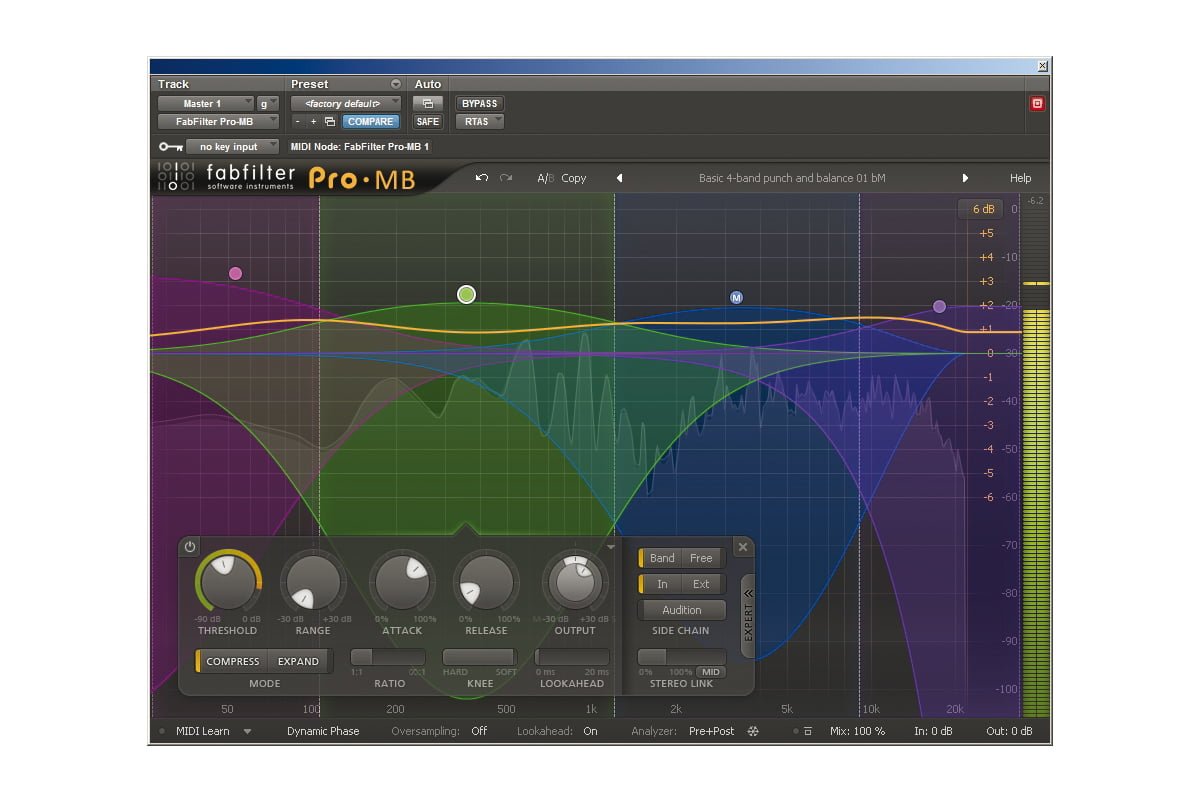Open the g group dropdown

click(268, 103)
